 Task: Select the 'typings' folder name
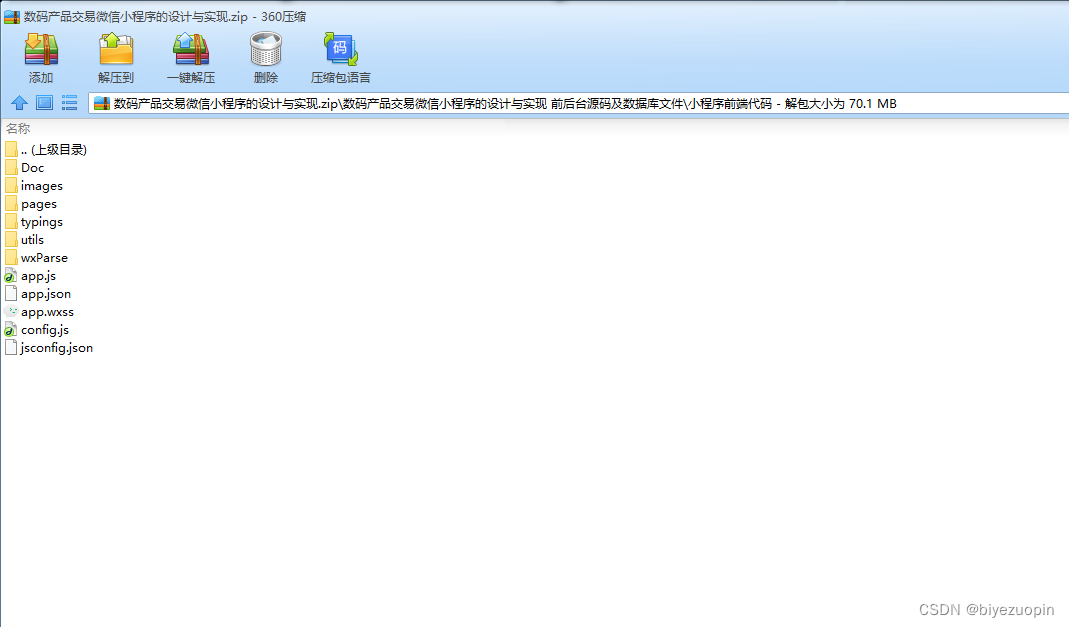(x=42, y=221)
